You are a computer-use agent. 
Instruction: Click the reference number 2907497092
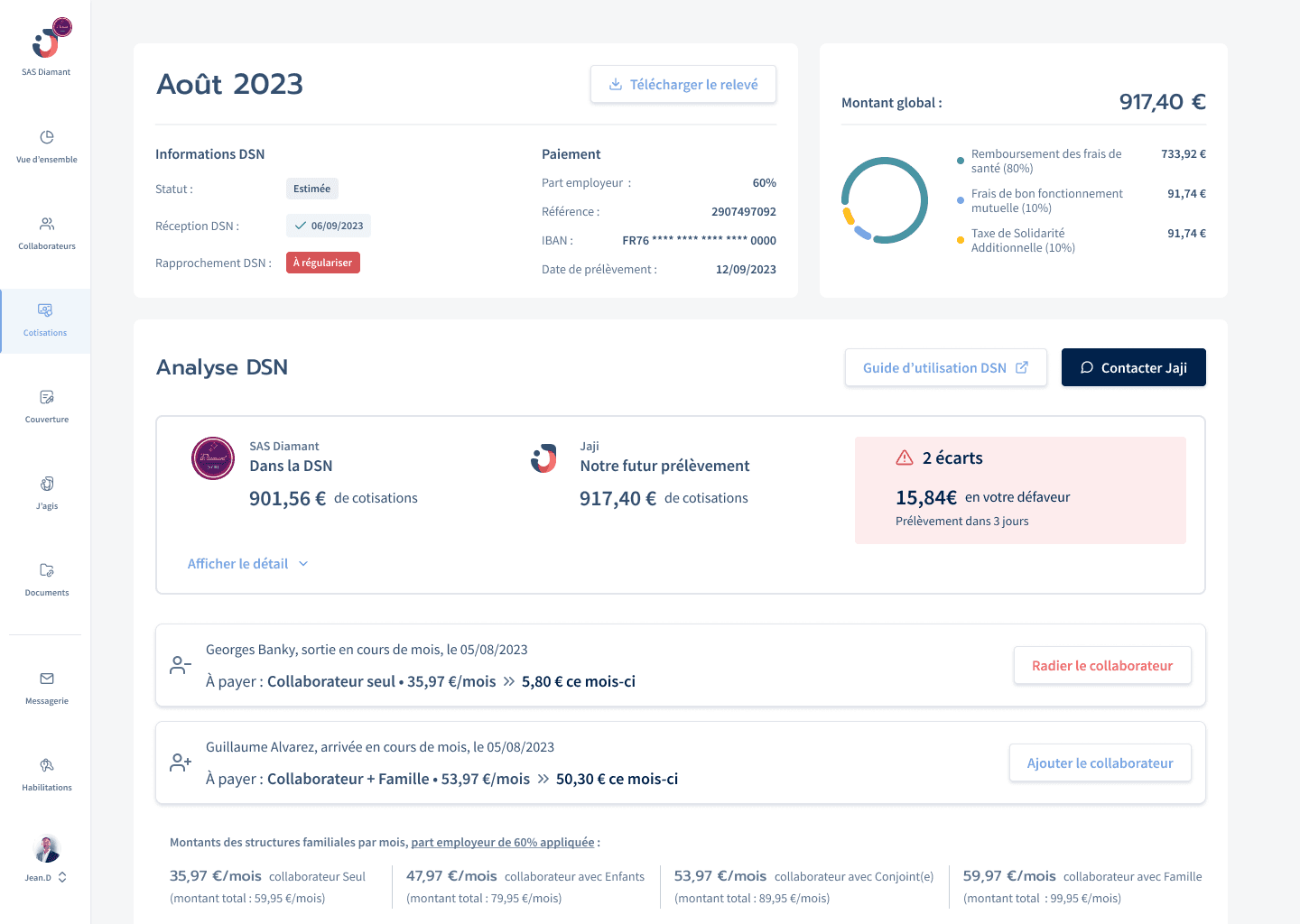(x=744, y=211)
